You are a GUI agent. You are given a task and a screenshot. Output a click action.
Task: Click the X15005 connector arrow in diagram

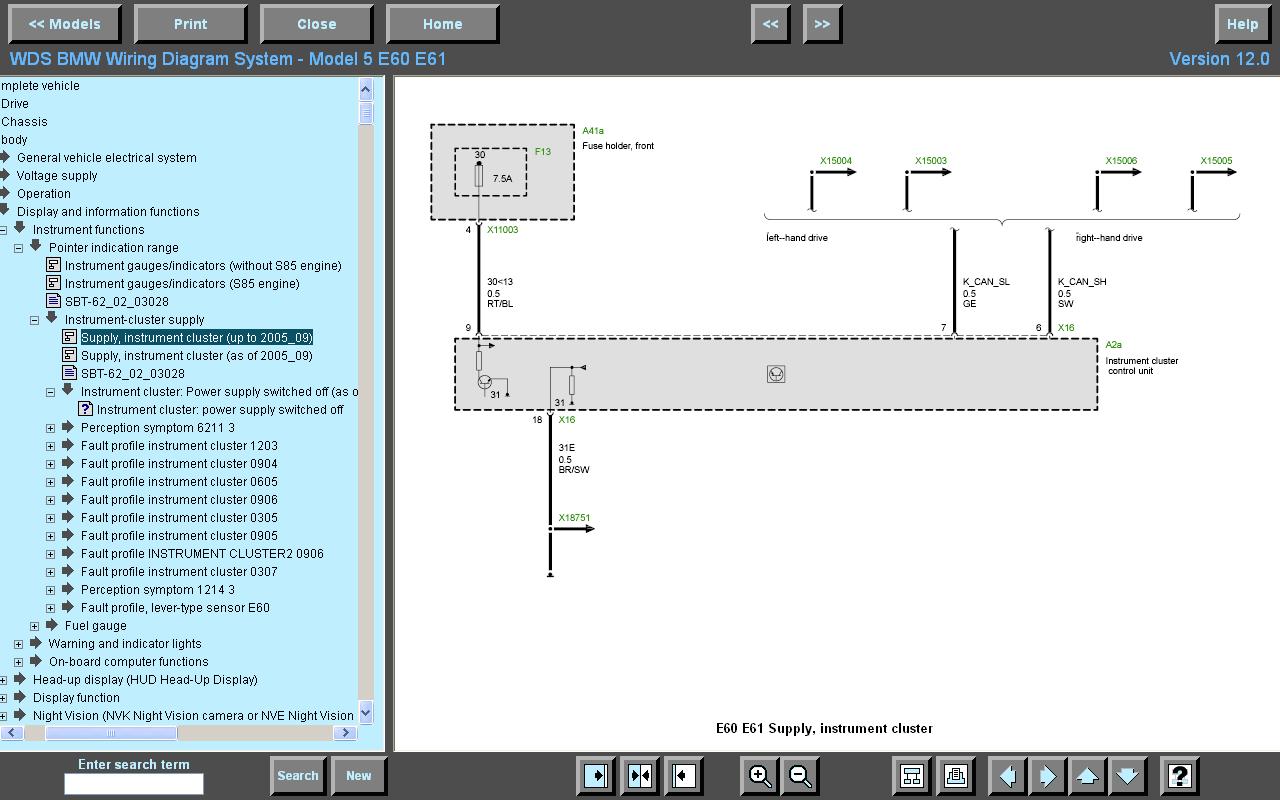coord(1214,172)
